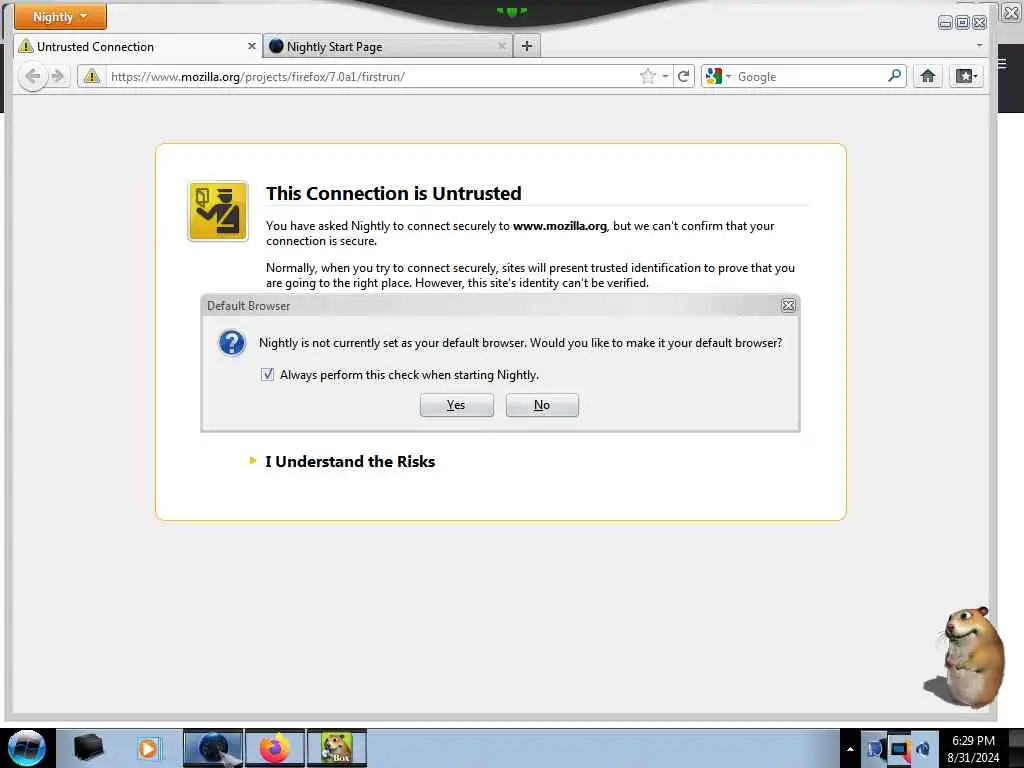Bookmark this page with the star icon
The height and width of the screenshot is (768, 1024).
tap(647, 76)
